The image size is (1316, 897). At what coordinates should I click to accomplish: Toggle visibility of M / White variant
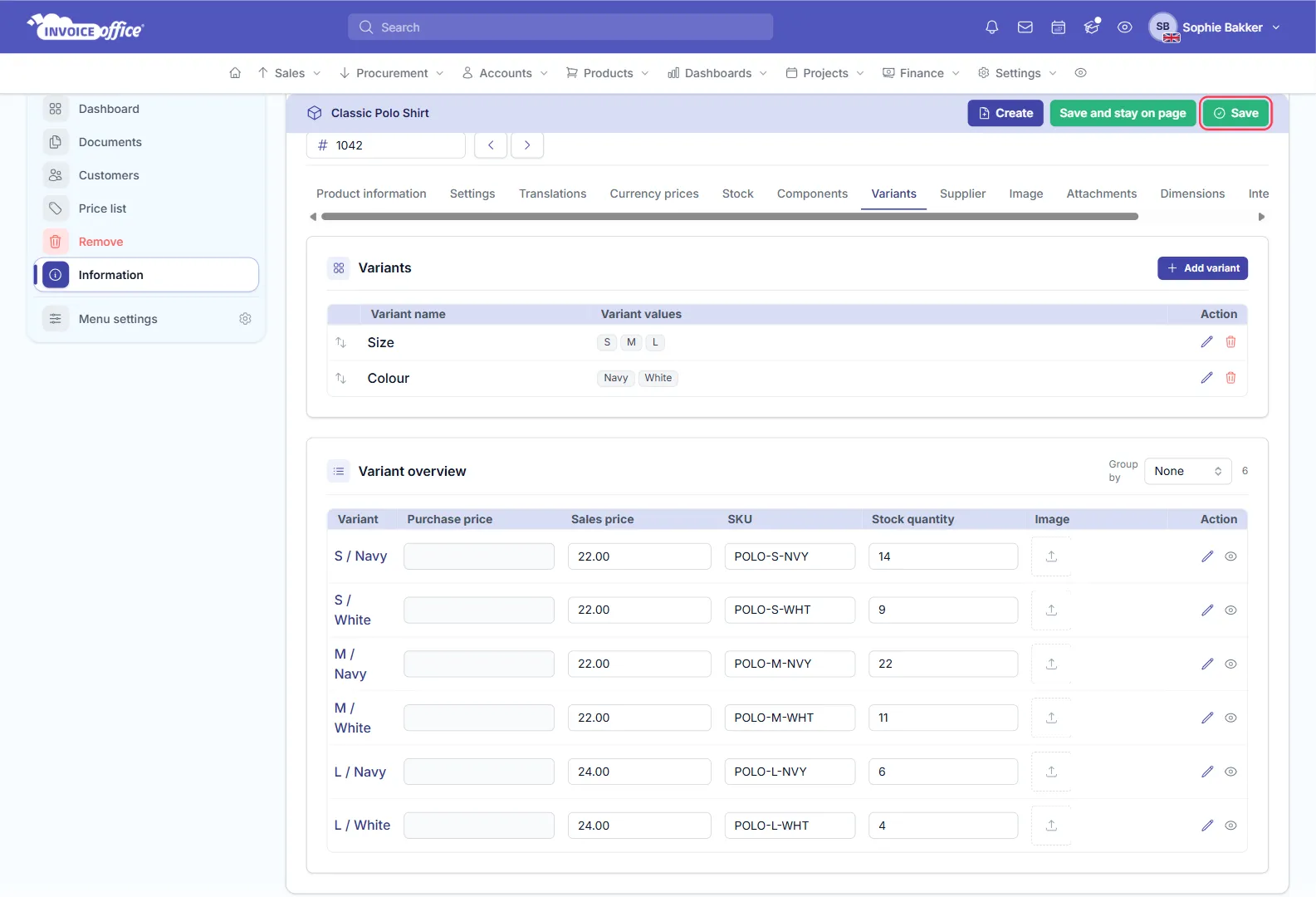[1230, 718]
